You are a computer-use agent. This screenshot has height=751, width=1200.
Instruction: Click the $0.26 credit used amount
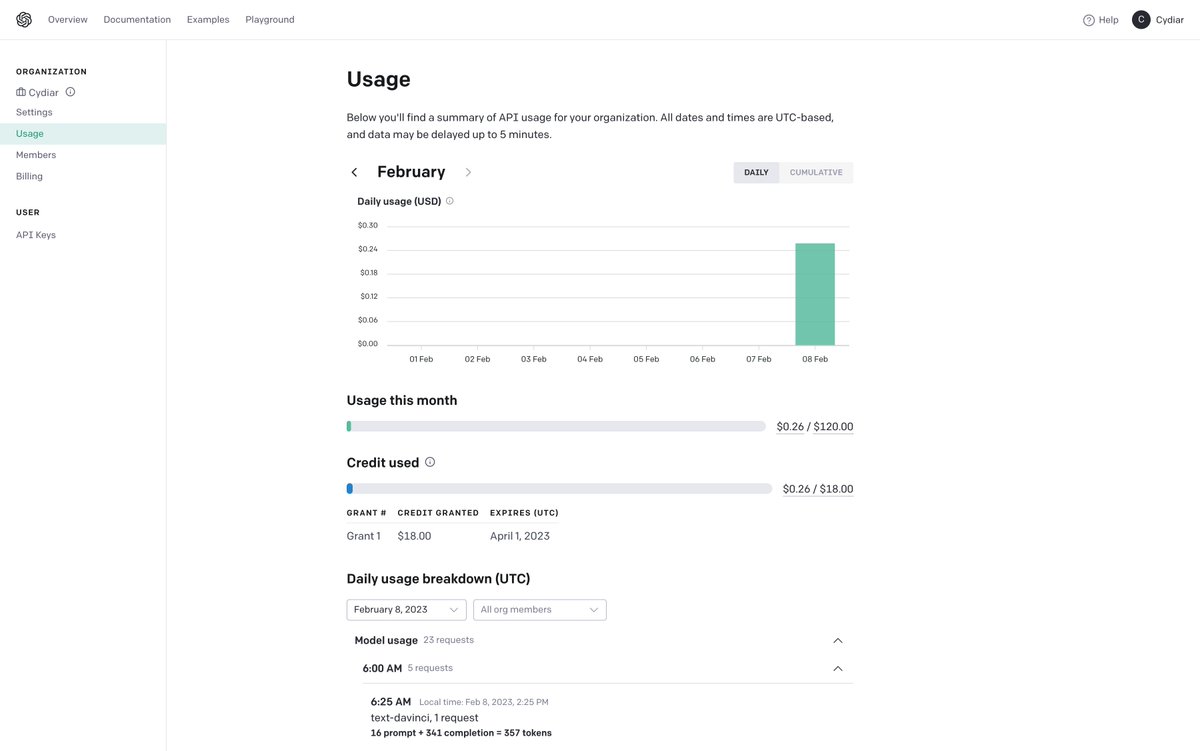[796, 489]
